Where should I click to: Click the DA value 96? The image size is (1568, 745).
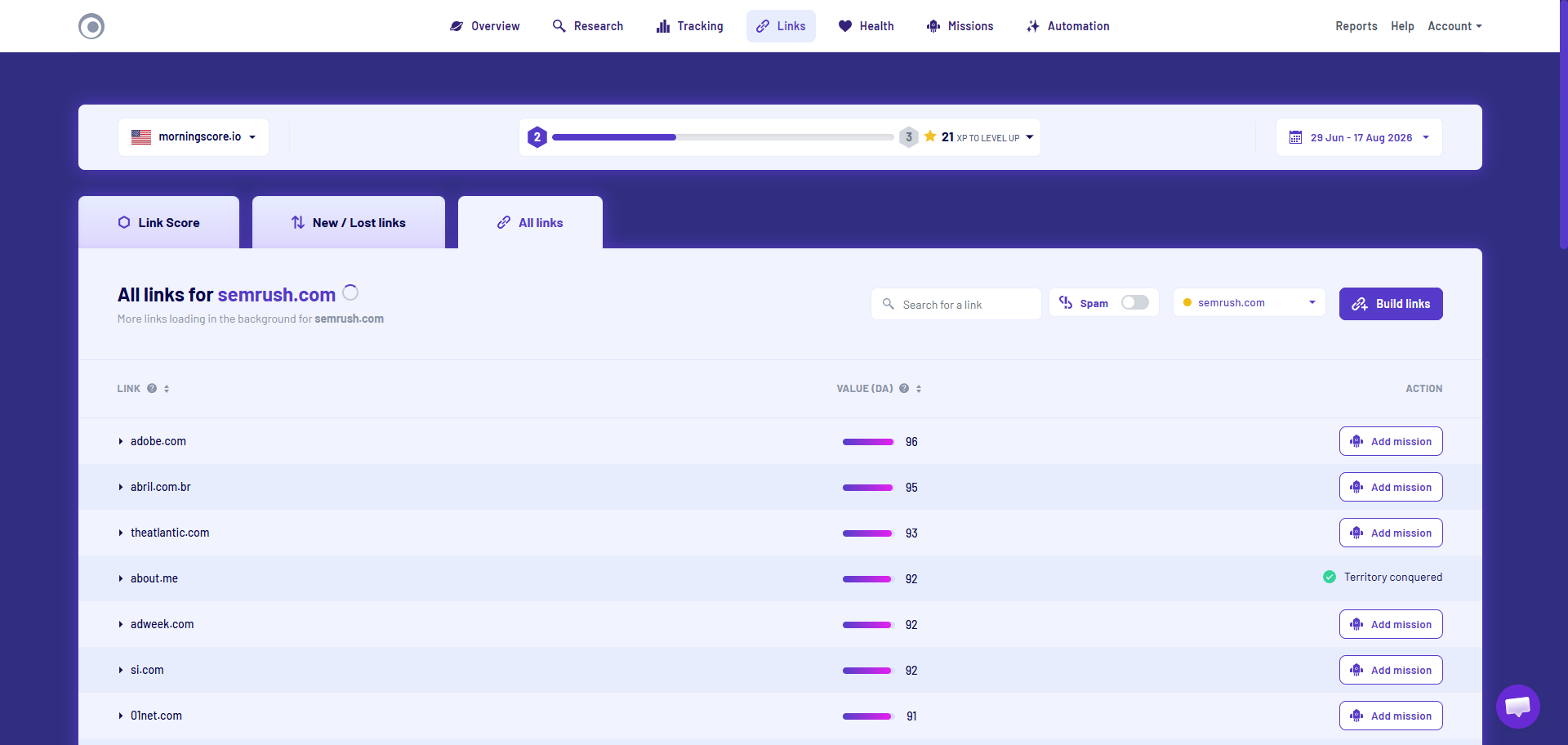(911, 442)
